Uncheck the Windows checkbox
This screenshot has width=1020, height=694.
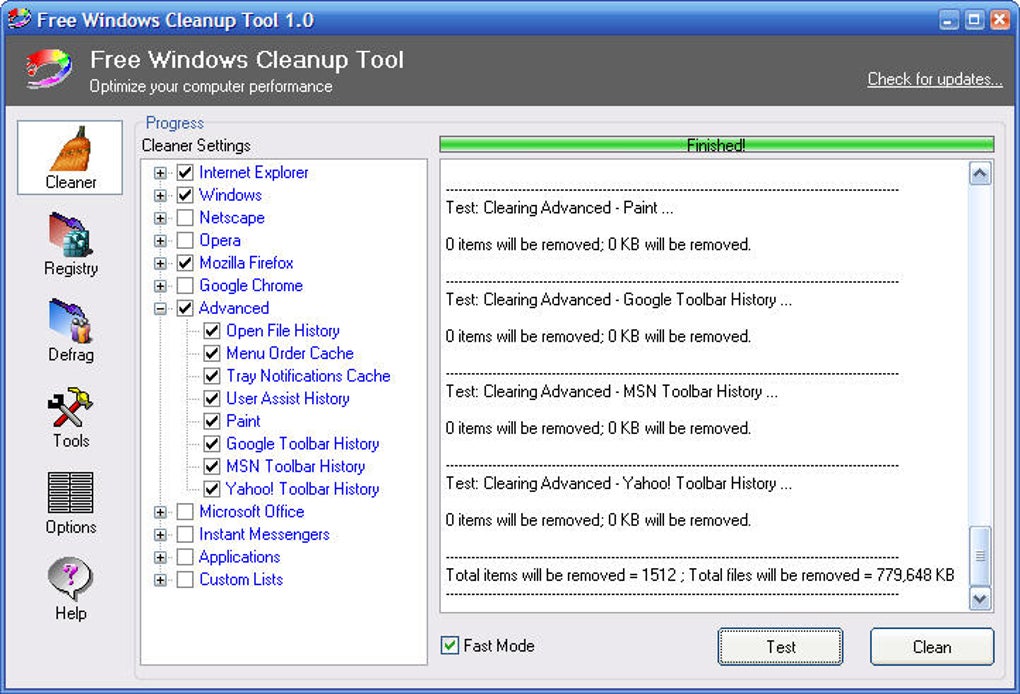[x=185, y=195]
